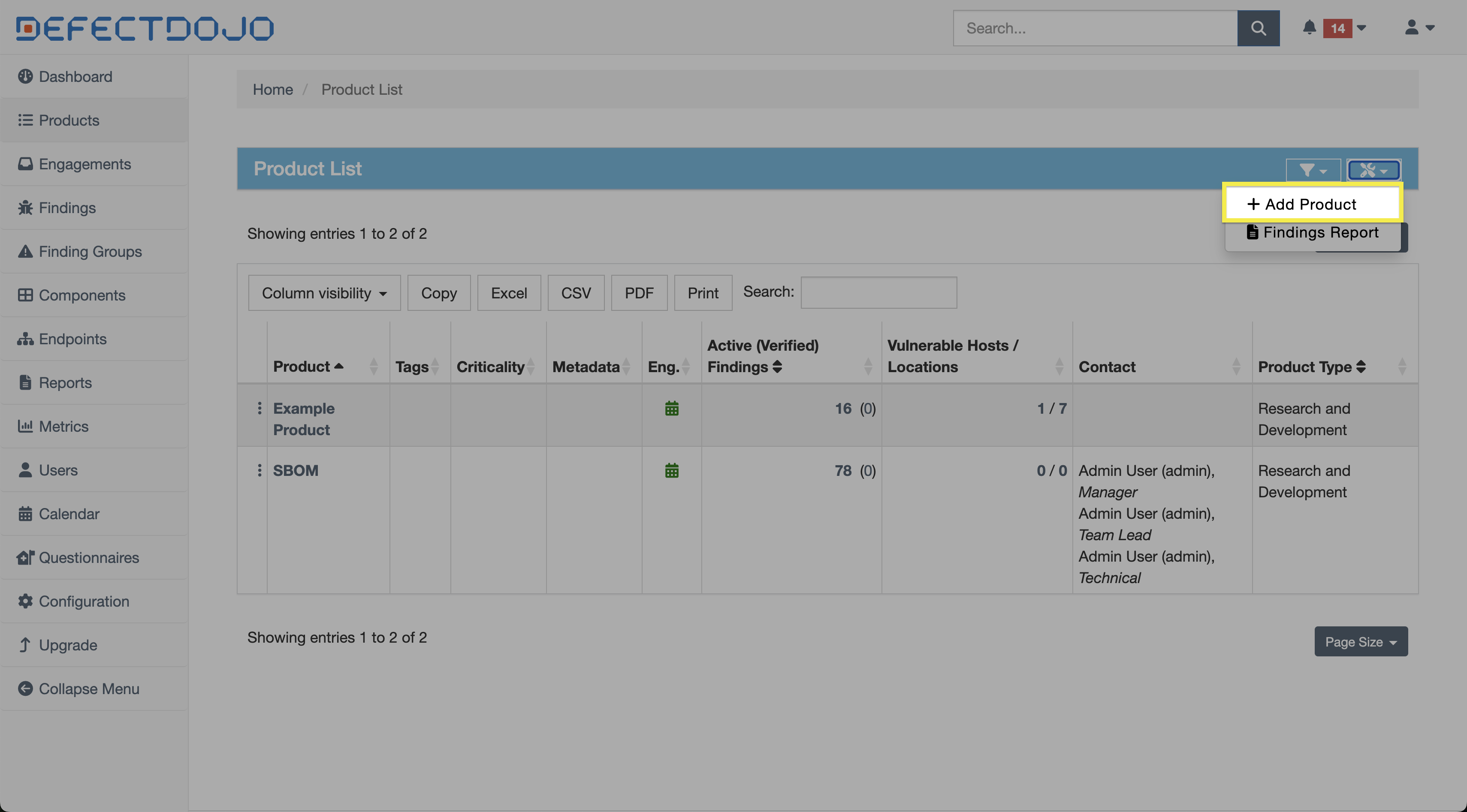Click Collapse Menu in the sidebar

point(94,689)
